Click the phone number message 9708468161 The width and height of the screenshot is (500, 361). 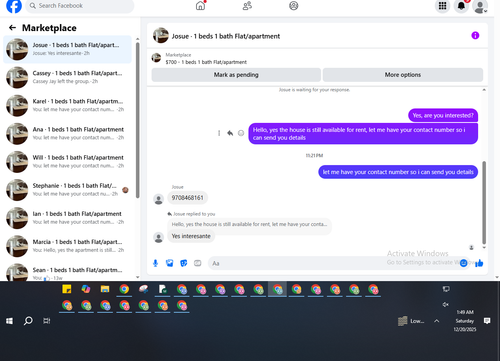coord(187,198)
